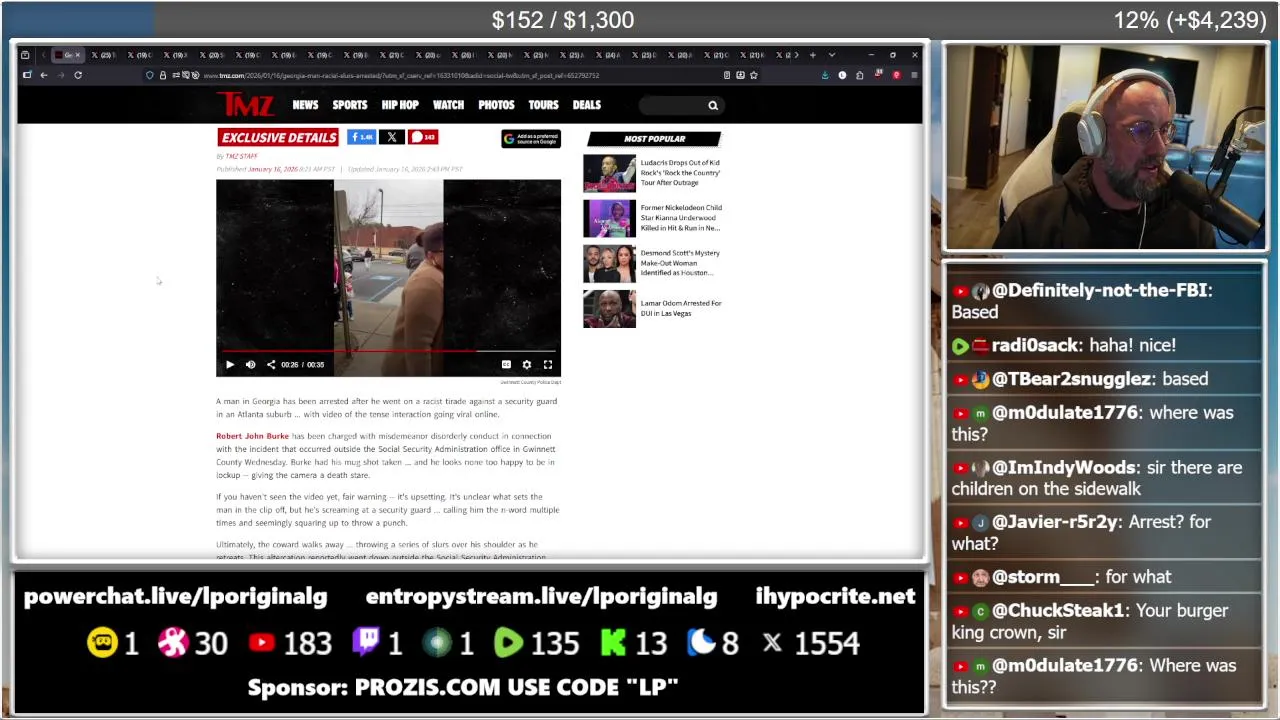This screenshot has height=720, width=1280.
Task: Open the Former Nickelodeon Child Star story
Action: pyautogui.click(x=681, y=218)
